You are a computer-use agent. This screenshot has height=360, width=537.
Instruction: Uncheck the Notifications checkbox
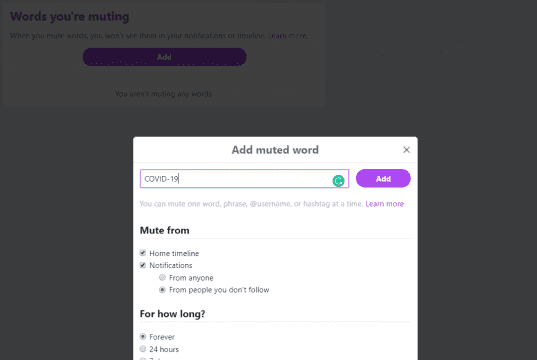[143, 265]
